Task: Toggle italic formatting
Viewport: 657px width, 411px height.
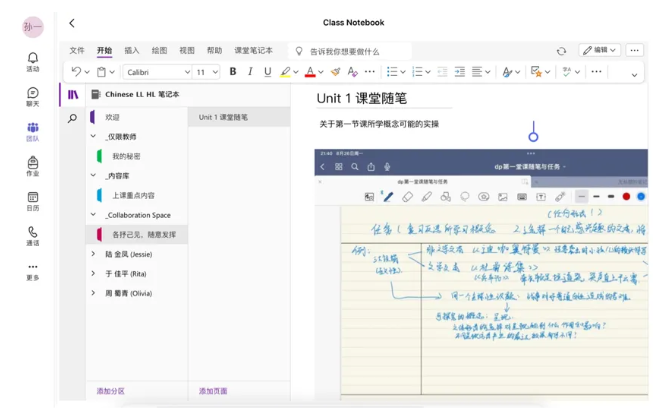Action: 250,72
